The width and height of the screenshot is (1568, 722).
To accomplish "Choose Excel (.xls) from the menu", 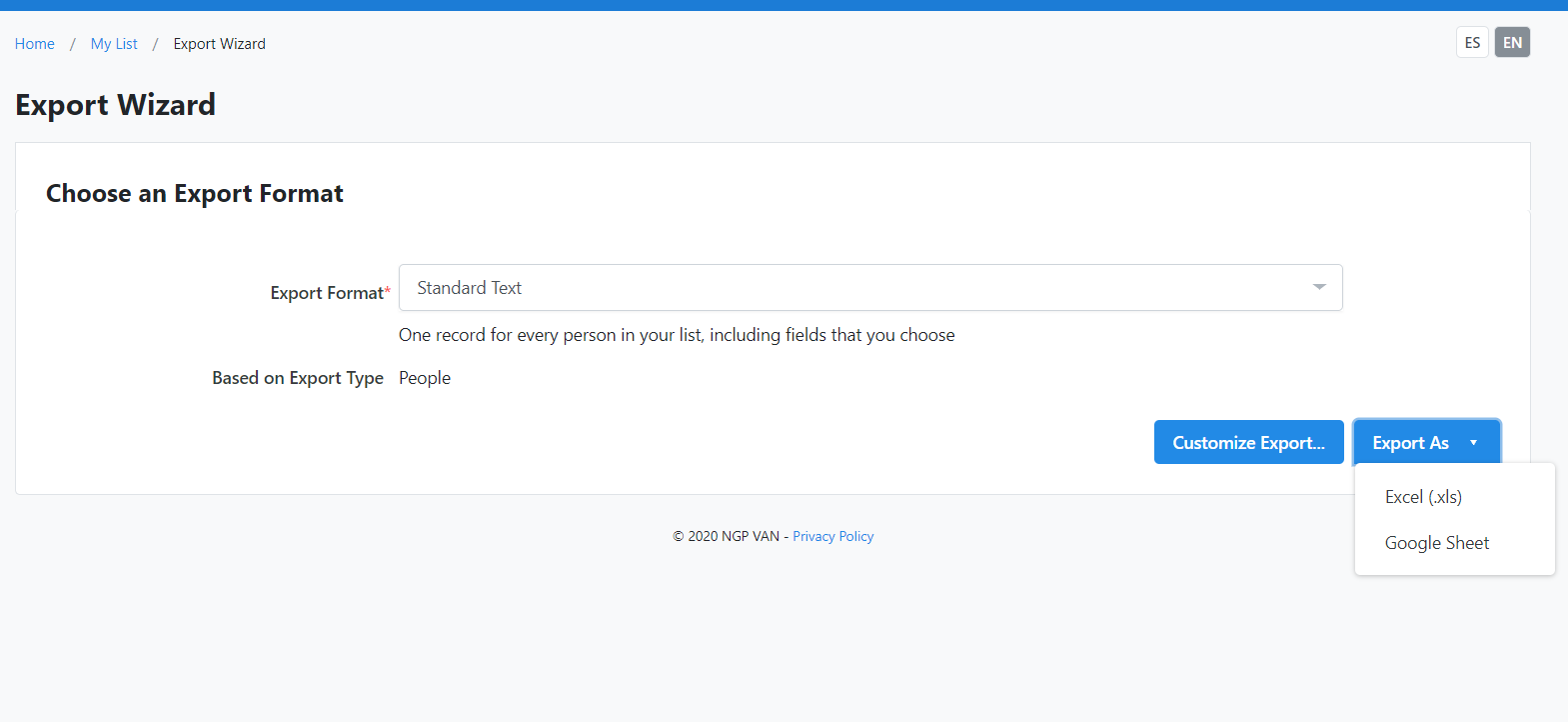I will [x=1423, y=497].
